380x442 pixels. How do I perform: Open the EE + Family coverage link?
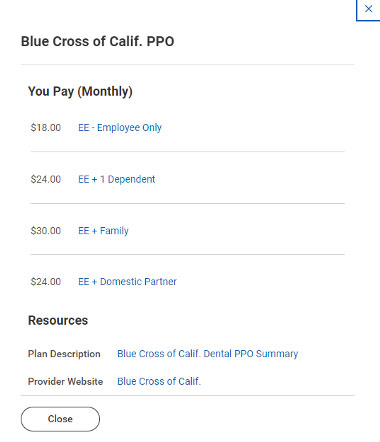pos(103,231)
